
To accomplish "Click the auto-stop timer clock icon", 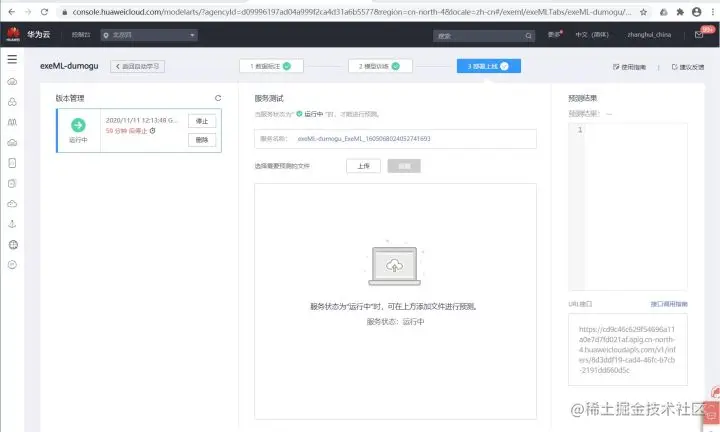I will 152,131.
